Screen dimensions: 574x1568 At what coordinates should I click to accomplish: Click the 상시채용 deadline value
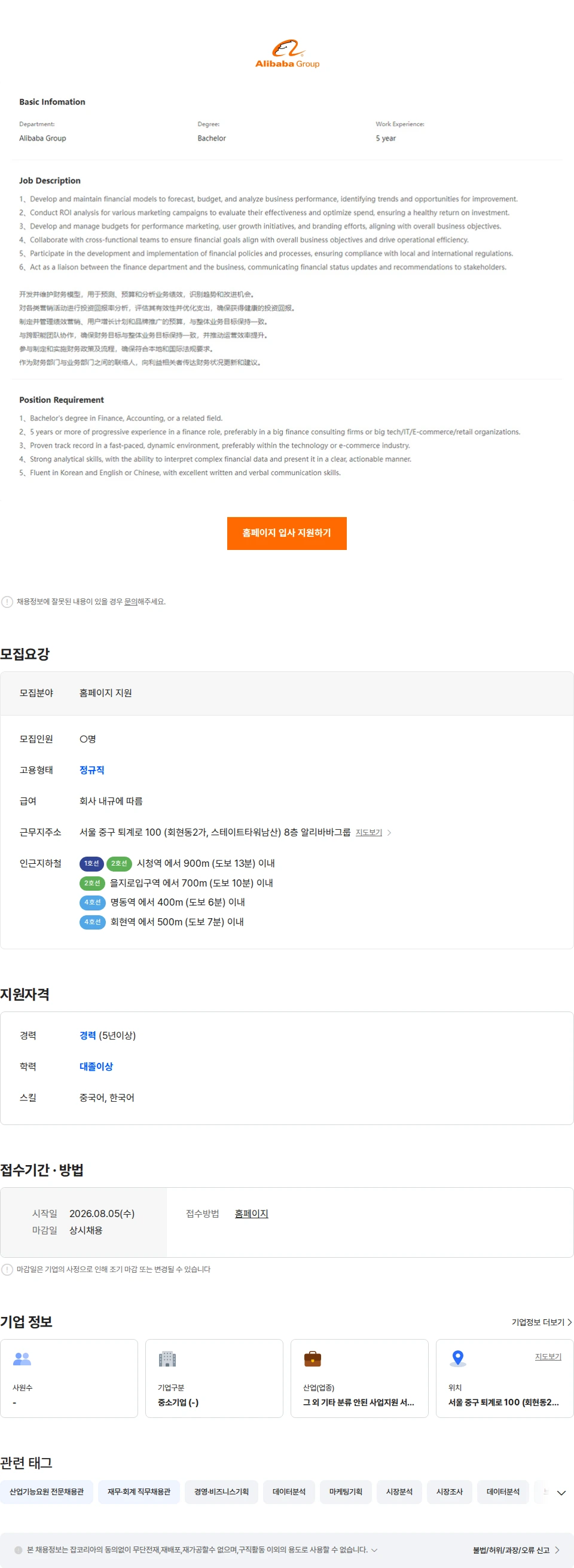[86, 1230]
